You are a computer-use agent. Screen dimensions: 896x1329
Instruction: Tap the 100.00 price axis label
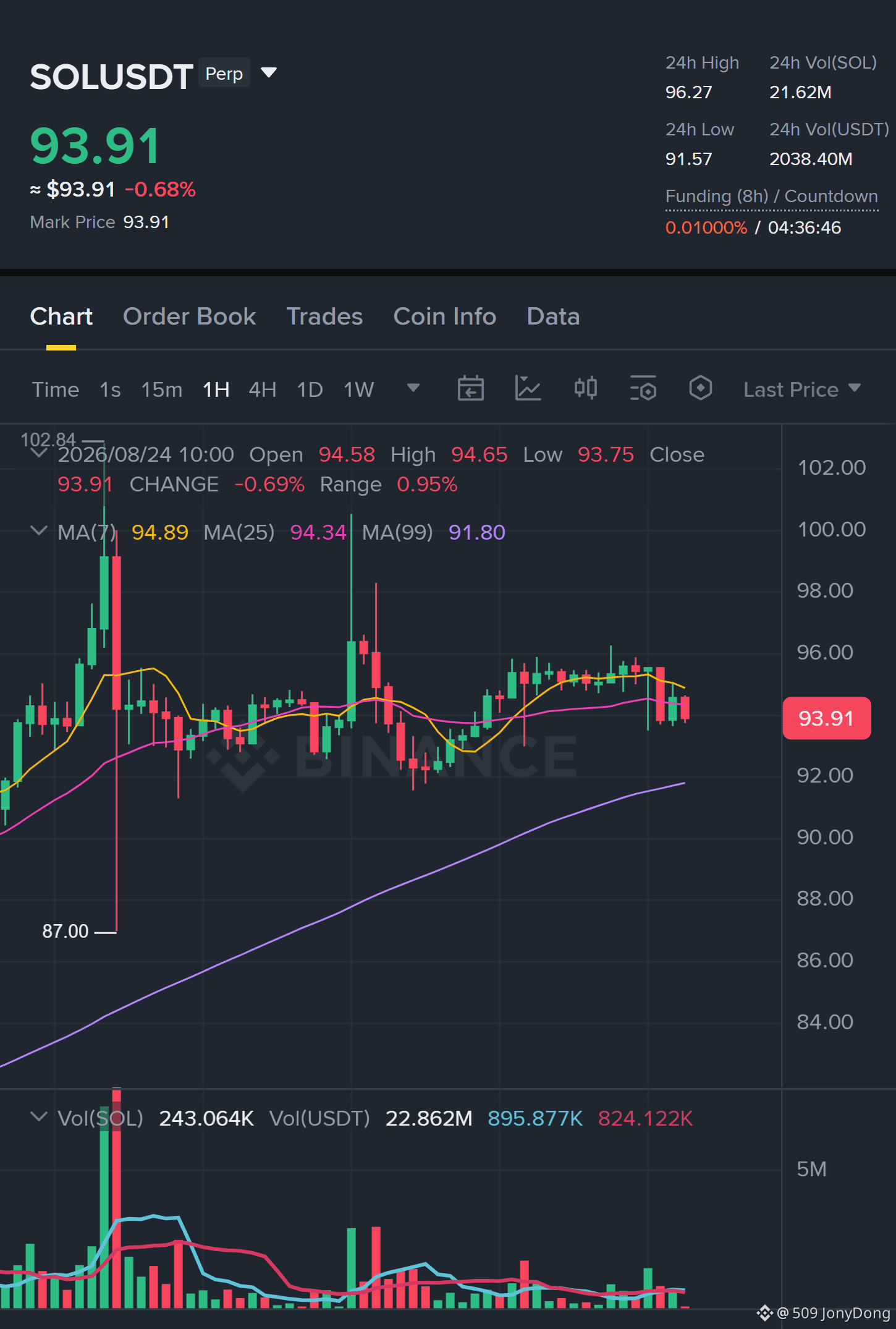pos(832,529)
